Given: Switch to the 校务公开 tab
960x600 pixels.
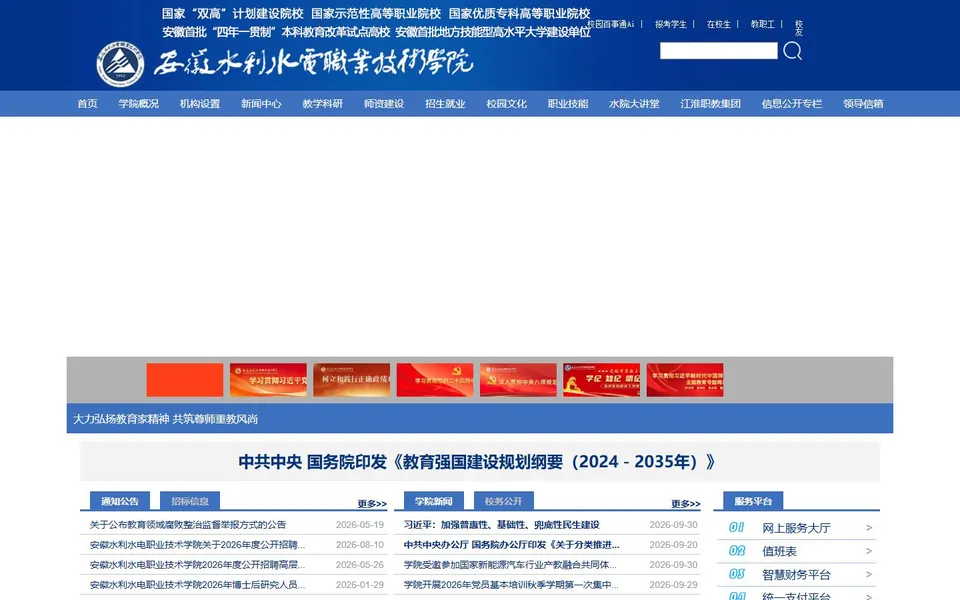Looking at the screenshot, I should (x=504, y=501).
